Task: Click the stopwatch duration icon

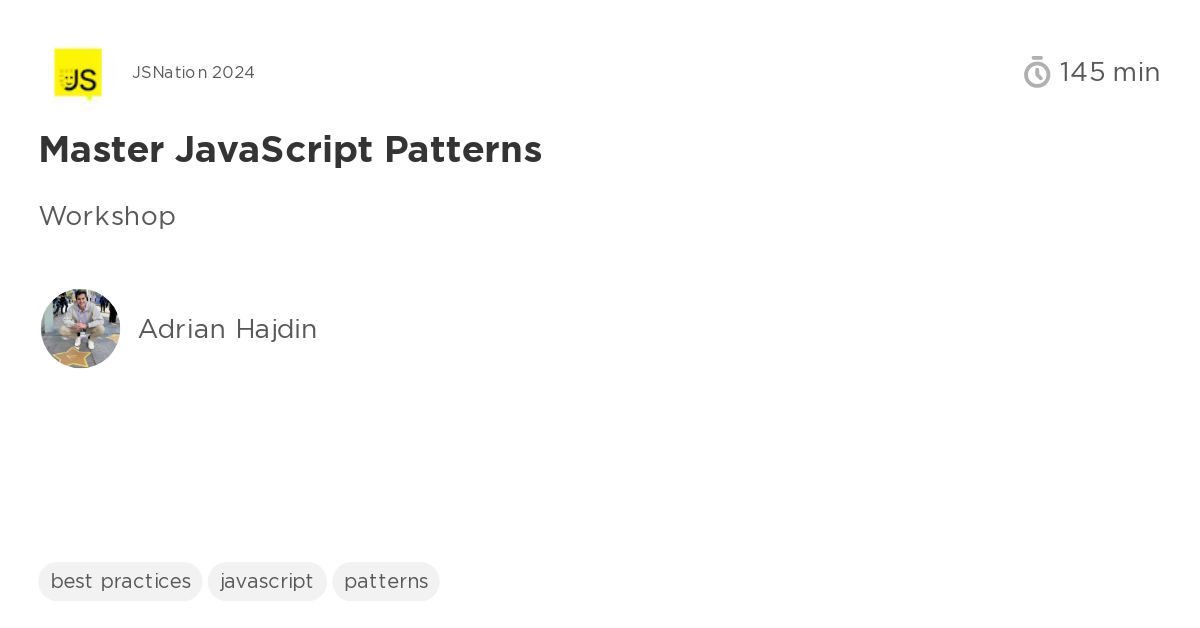Action: pos(1037,72)
